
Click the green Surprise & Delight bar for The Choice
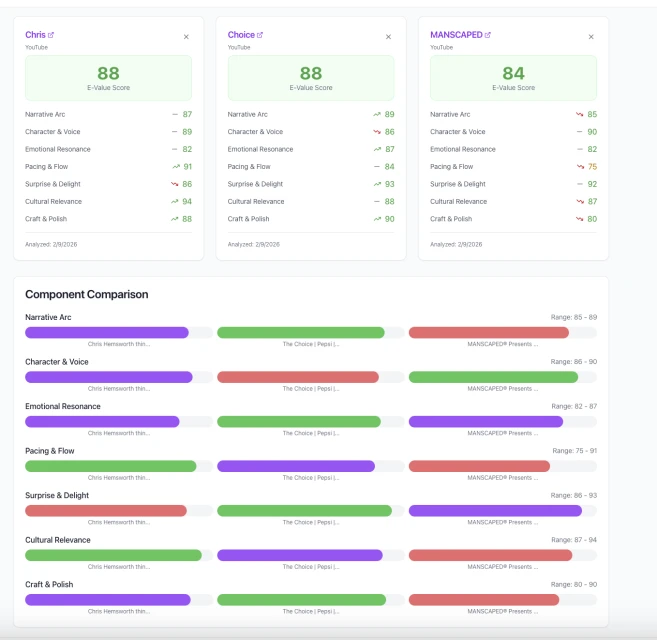tap(304, 511)
